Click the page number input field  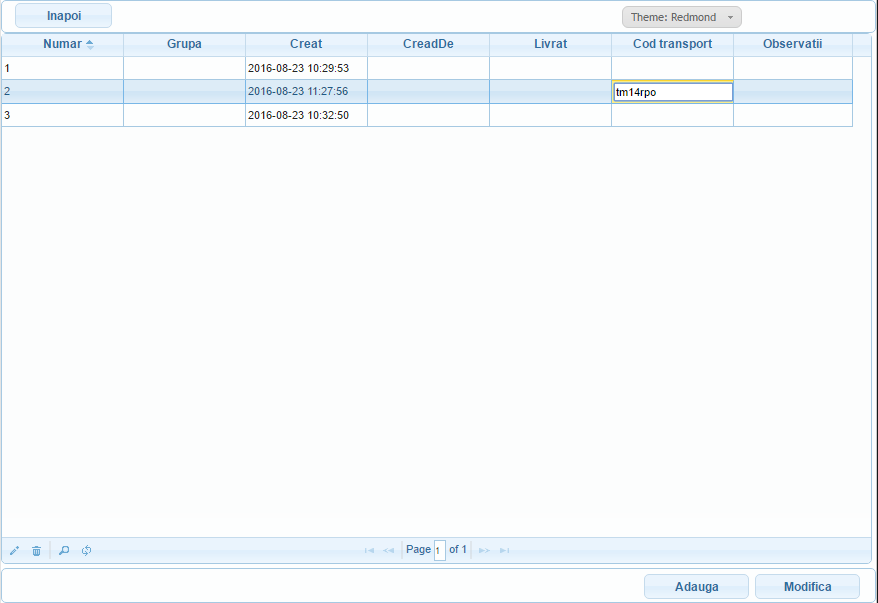(440, 549)
